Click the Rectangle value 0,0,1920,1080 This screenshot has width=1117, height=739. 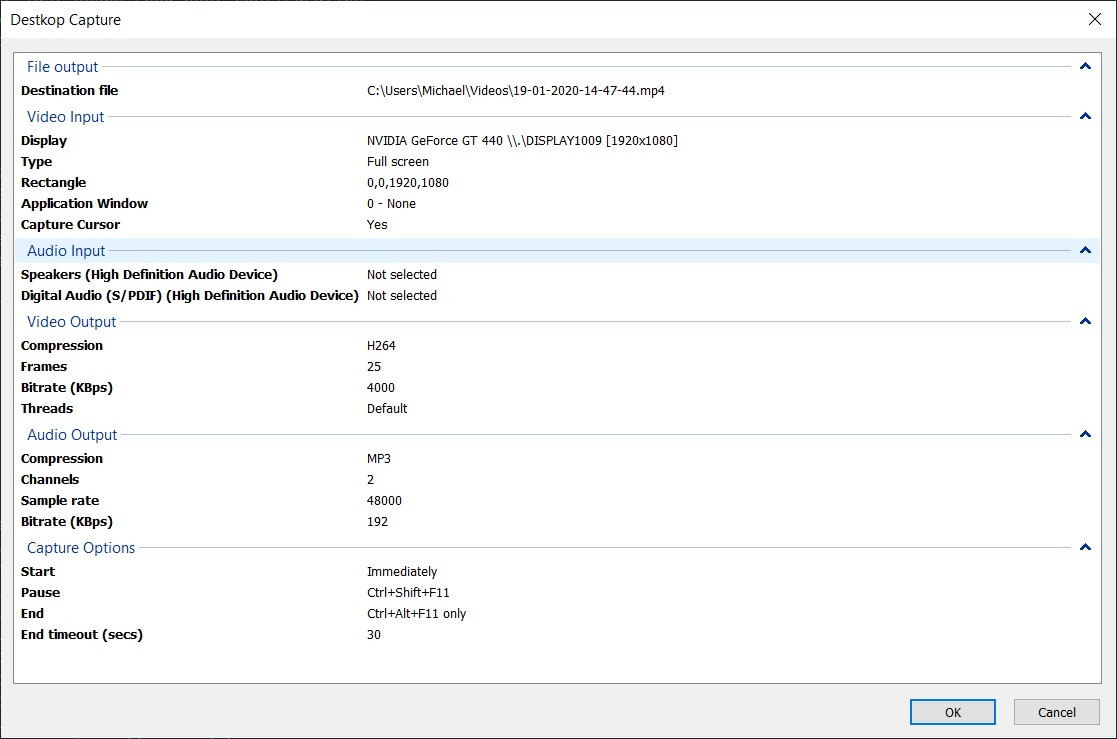coord(408,183)
